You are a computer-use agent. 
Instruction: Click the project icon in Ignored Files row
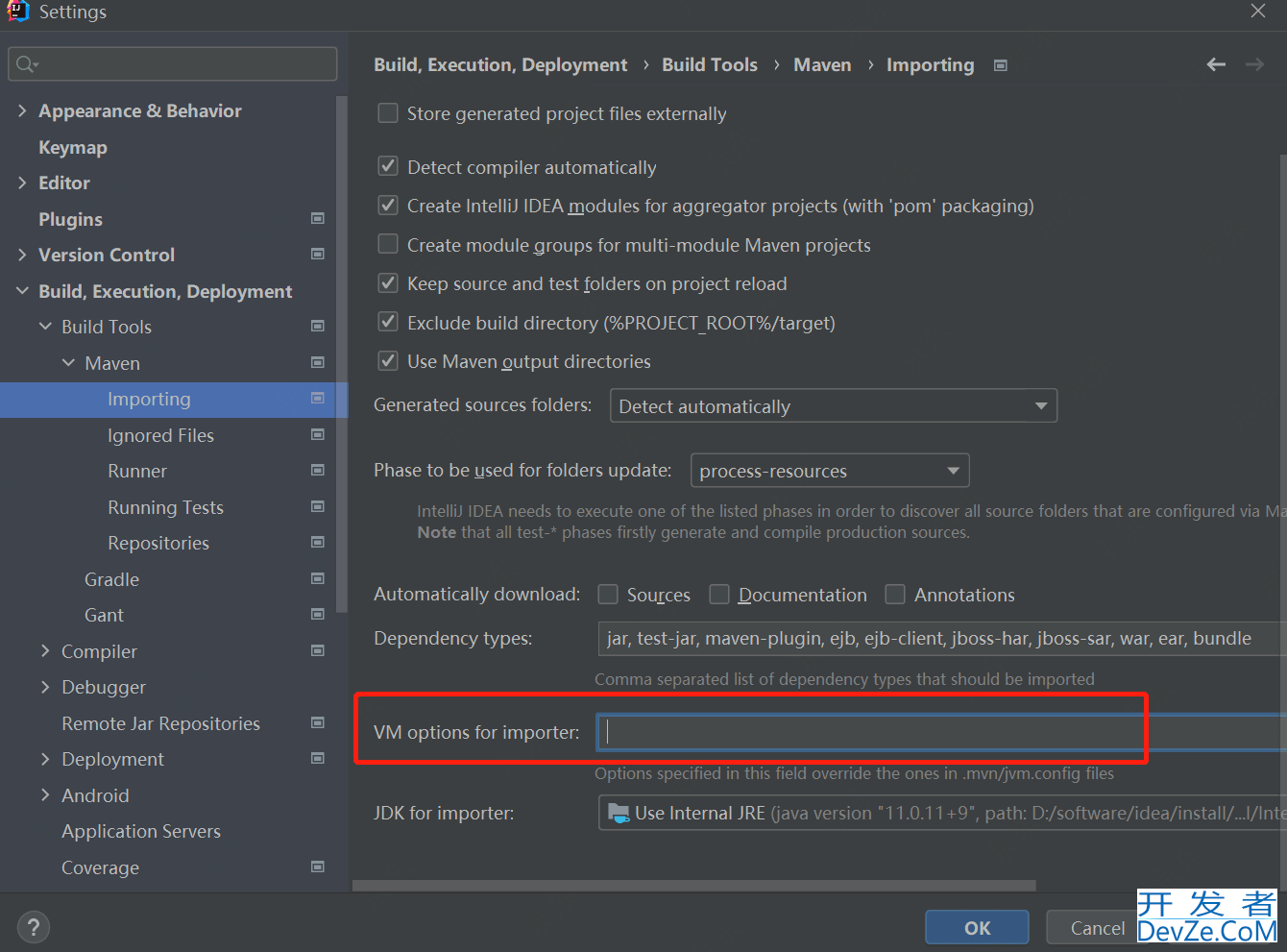pyautogui.click(x=318, y=434)
